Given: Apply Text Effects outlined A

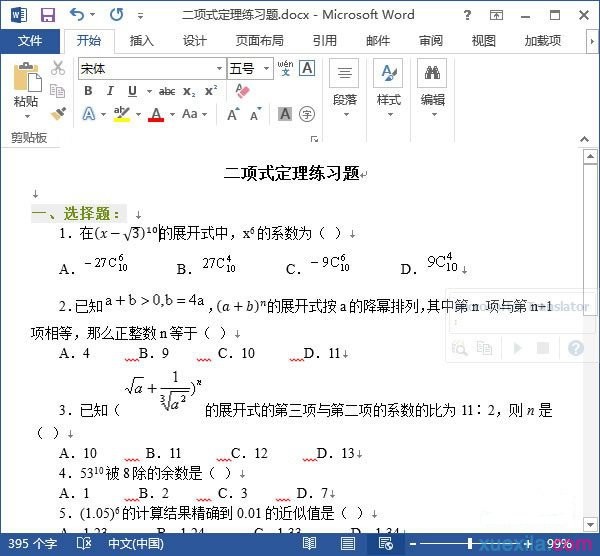Looking at the screenshot, I should click(x=89, y=114).
